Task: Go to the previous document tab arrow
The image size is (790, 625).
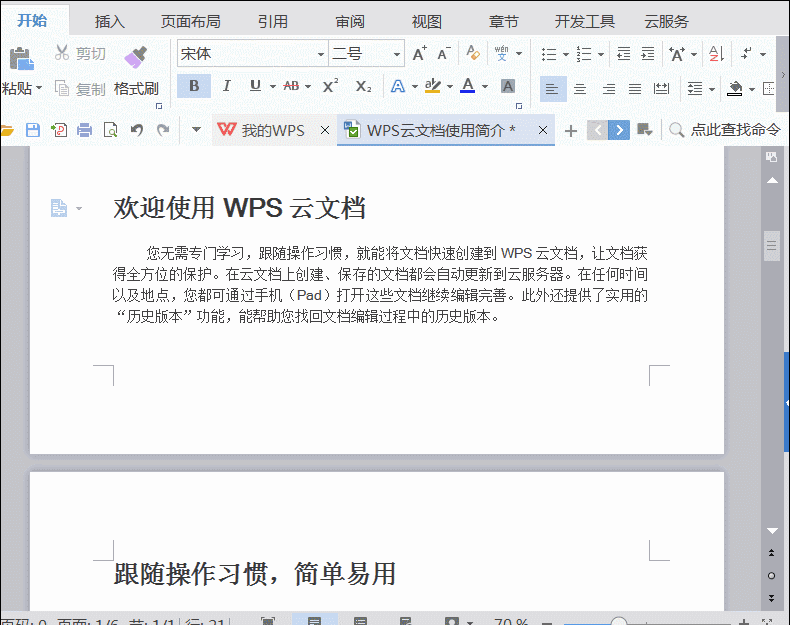Action: [598, 130]
